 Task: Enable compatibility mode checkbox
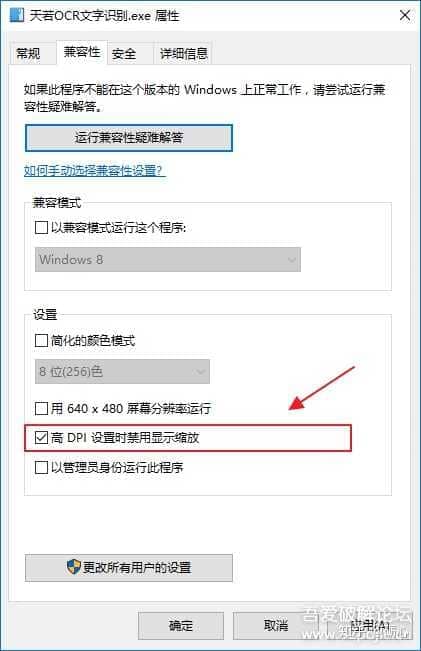[x=42, y=228]
